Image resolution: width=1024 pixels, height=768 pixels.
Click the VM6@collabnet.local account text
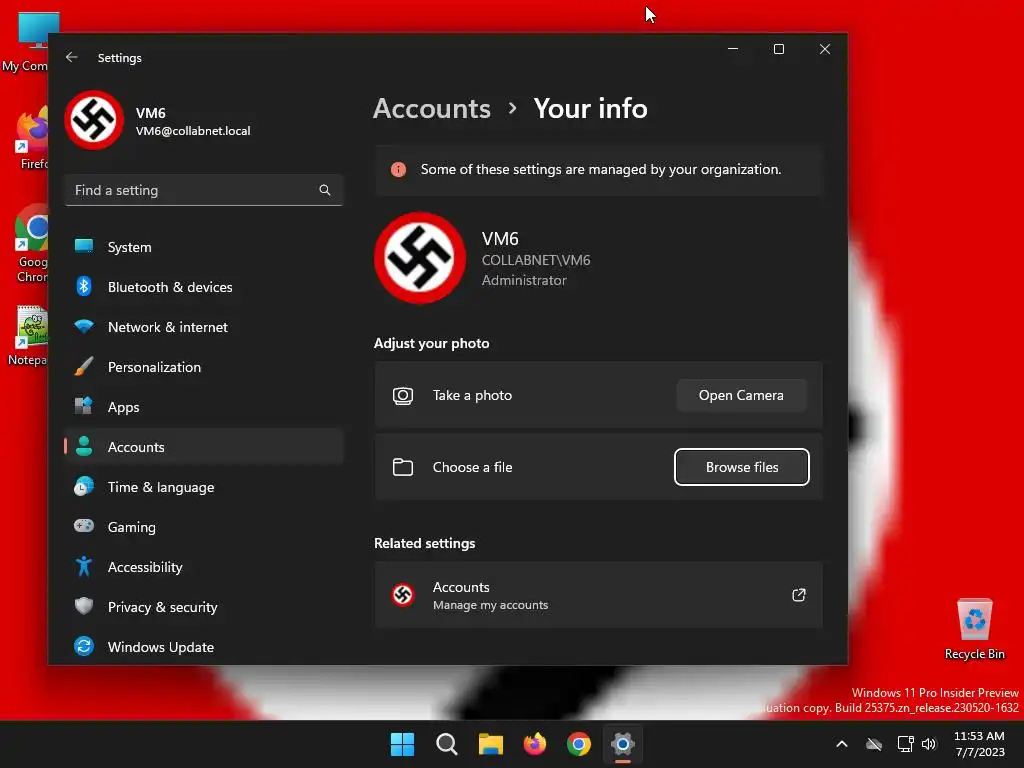coord(193,131)
